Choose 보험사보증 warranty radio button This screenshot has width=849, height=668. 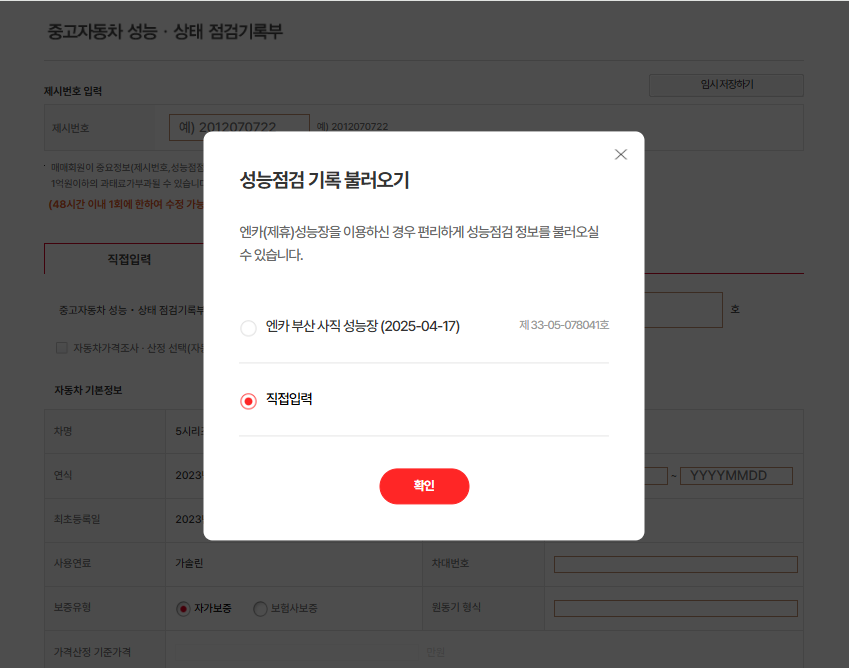tap(260, 608)
